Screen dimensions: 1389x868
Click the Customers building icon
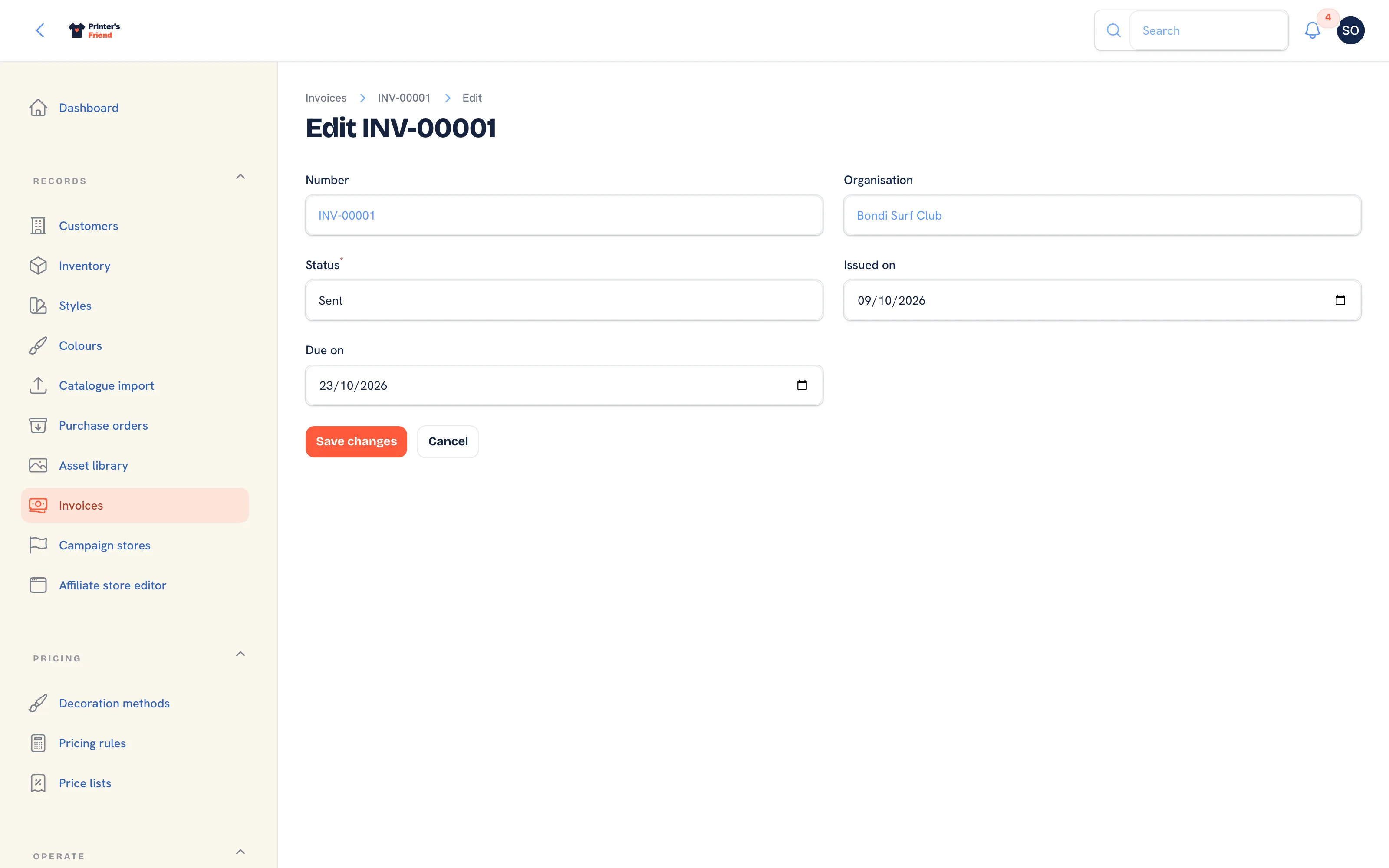click(38, 226)
